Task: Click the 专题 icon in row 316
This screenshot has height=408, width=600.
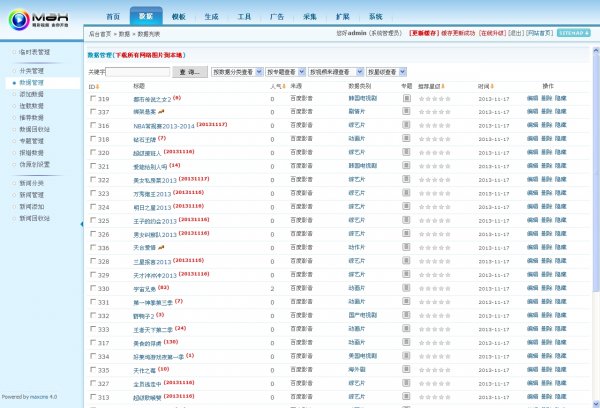Action: 406,125
